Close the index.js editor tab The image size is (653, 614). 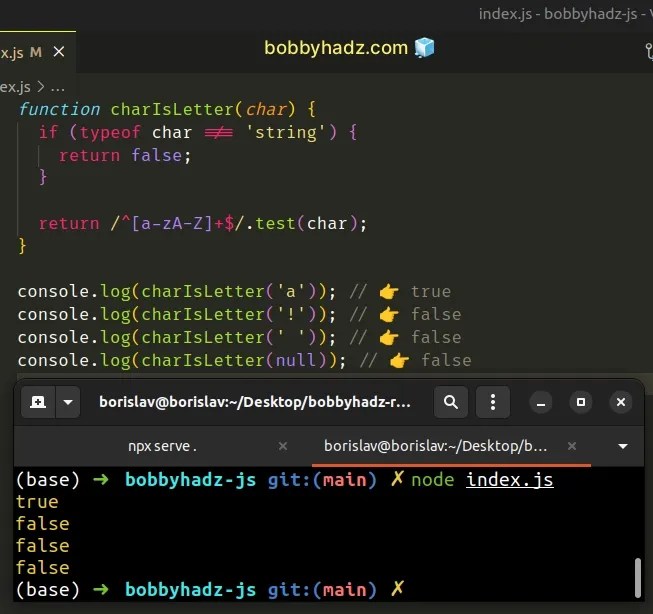(59, 52)
